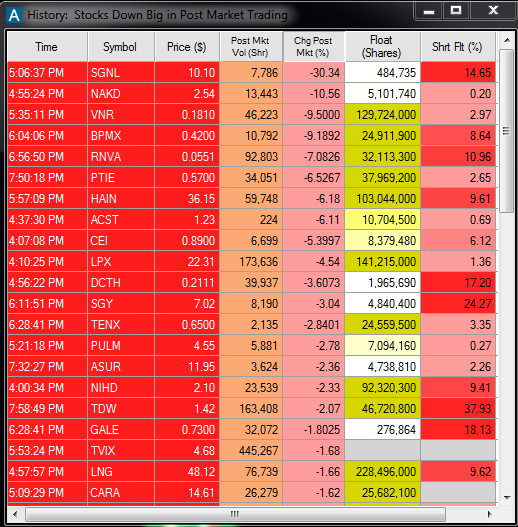Click horizontal scrollbar left arrow
This screenshot has height=527, width=518.
(15, 514)
